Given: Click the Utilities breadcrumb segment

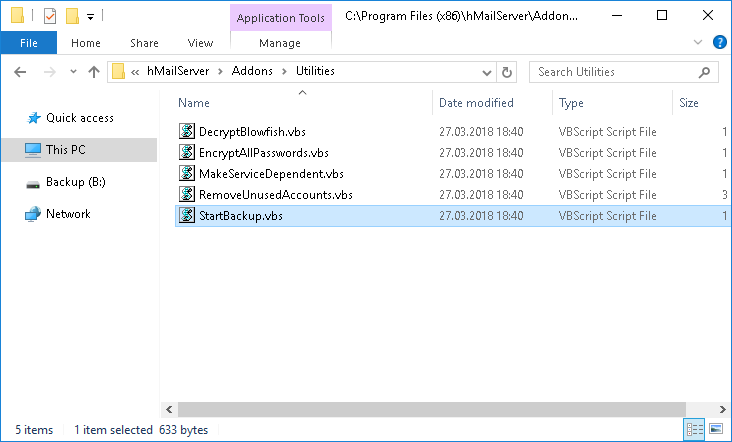Looking at the screenshot, I should 315,71.
